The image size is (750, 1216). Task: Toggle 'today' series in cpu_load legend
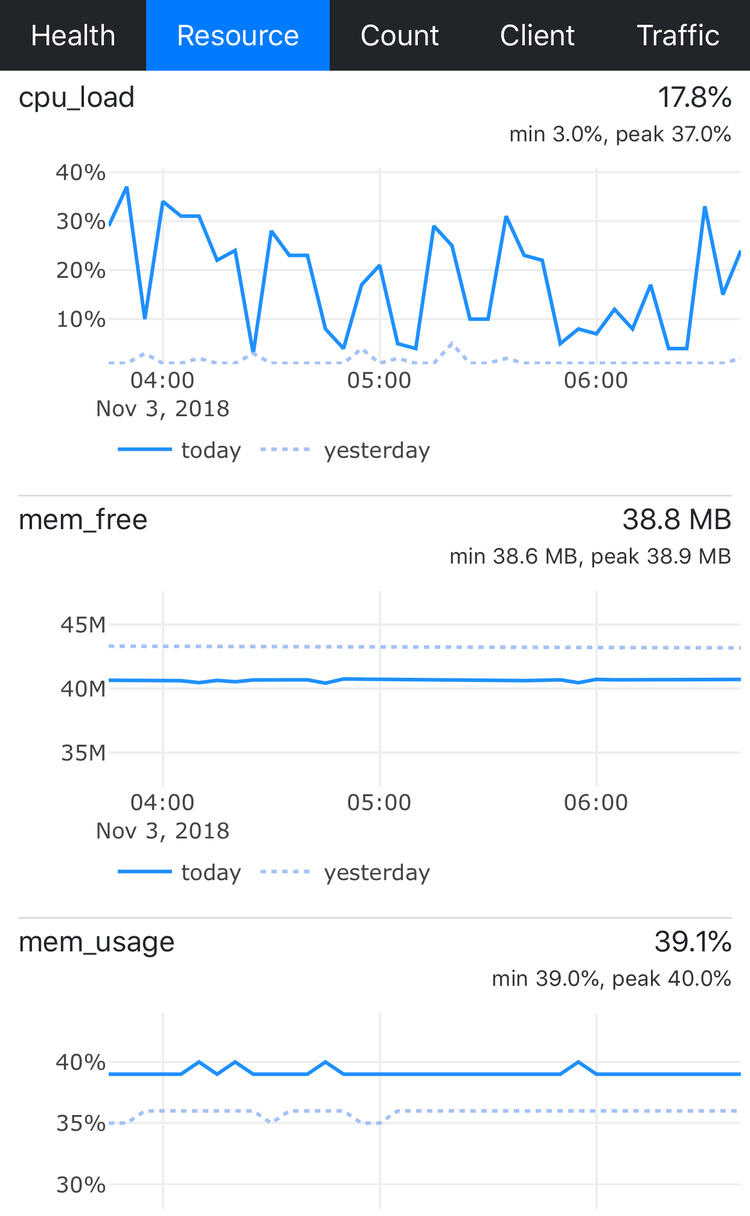pyautogui.click(x=180, y=450)
